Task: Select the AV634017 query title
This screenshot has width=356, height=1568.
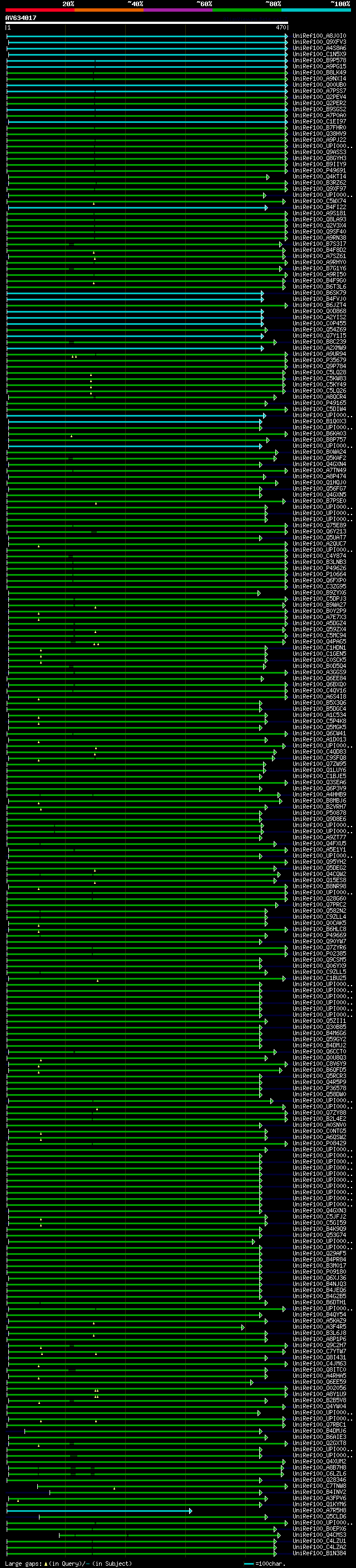Action: tap(21, 18)
